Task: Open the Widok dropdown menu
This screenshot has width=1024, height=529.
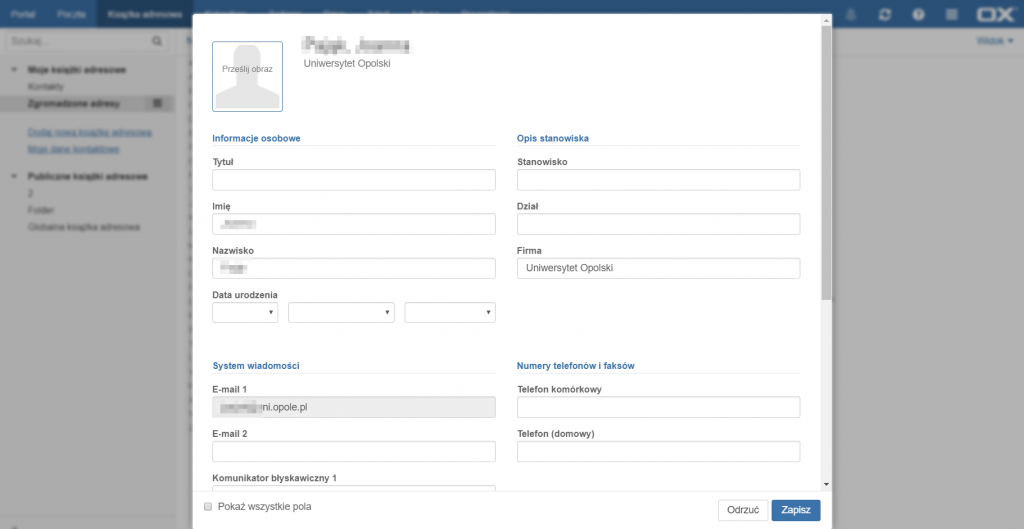Action: (995, 42)
